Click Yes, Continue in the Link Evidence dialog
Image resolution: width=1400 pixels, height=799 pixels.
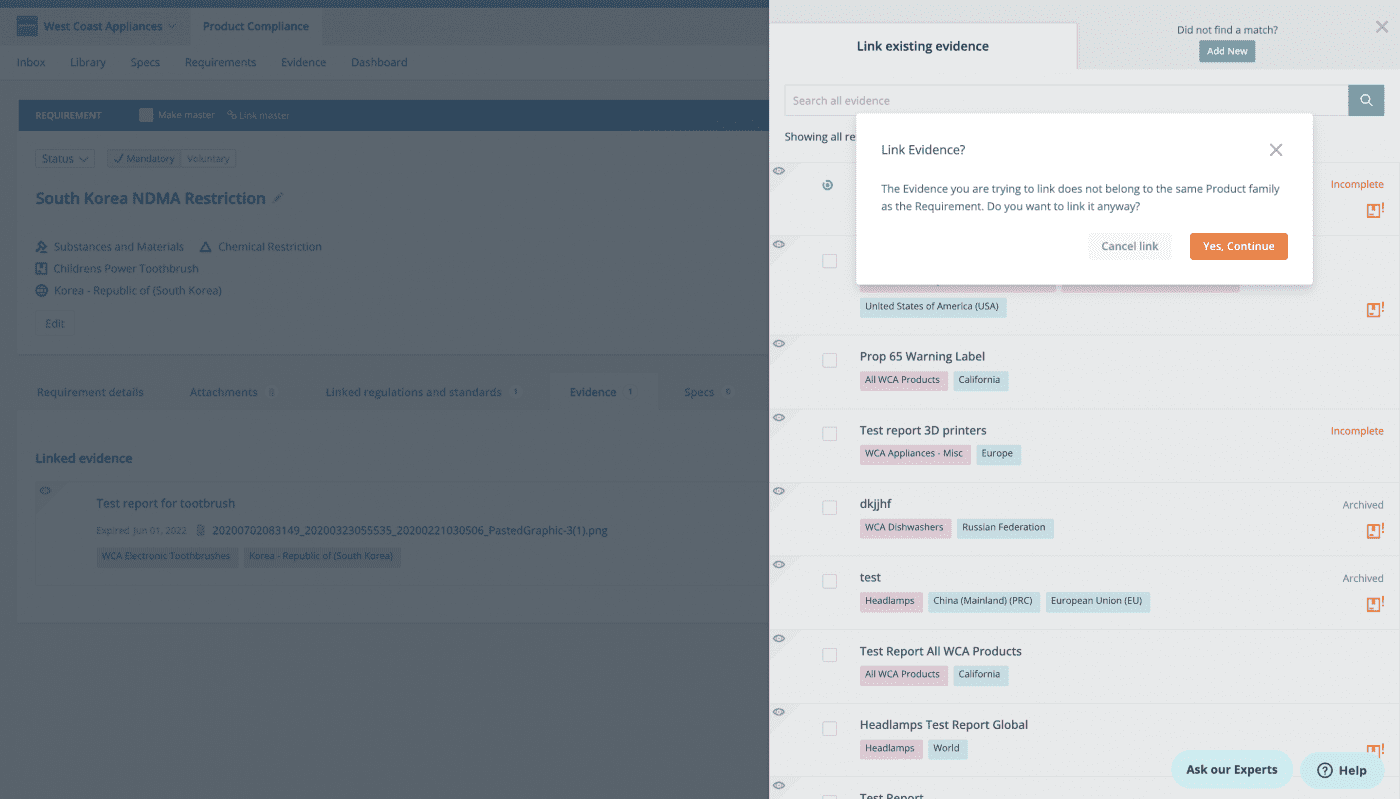click(1238, 246)
